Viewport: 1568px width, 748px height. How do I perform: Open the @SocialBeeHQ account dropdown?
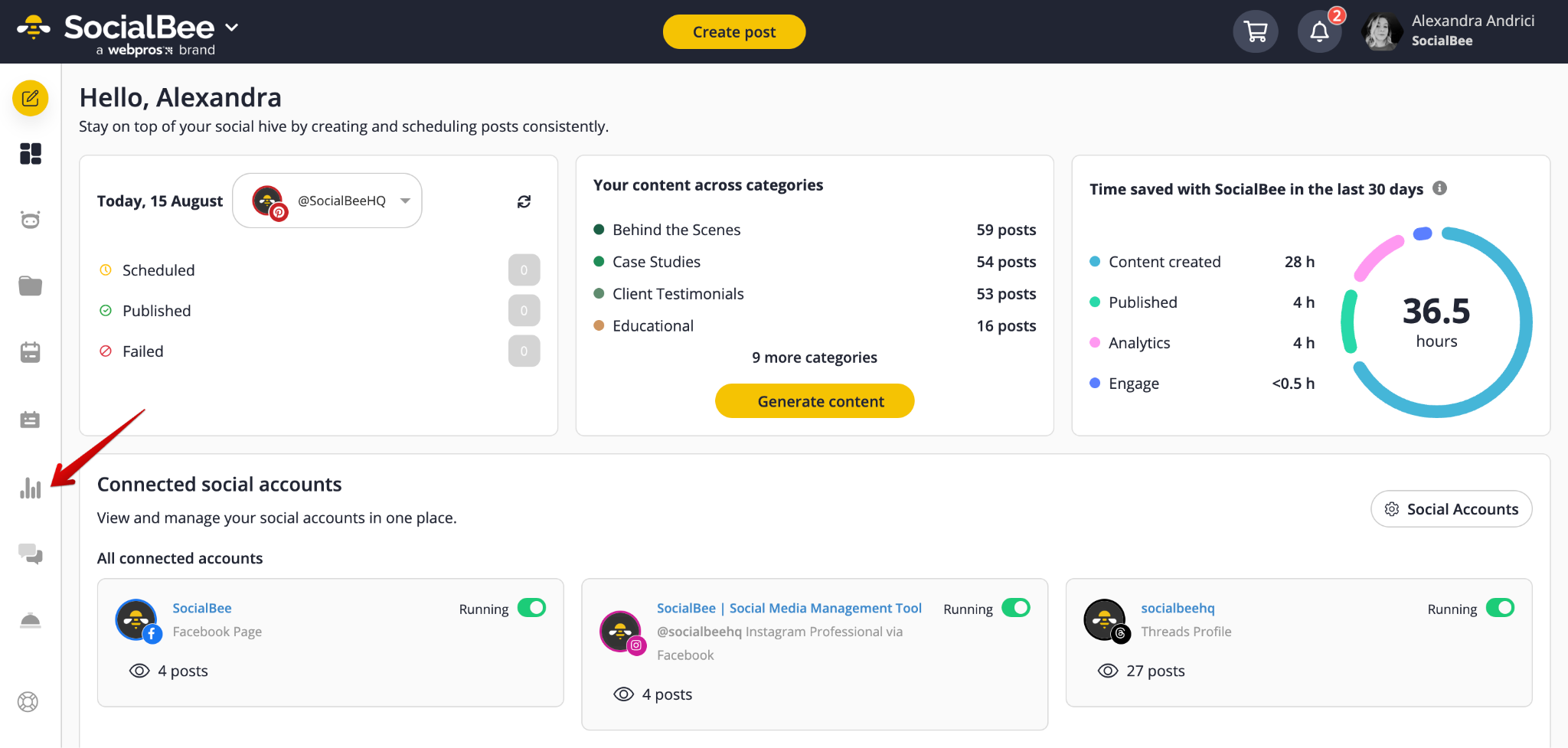pyautogui.click(x=328, y=201)
